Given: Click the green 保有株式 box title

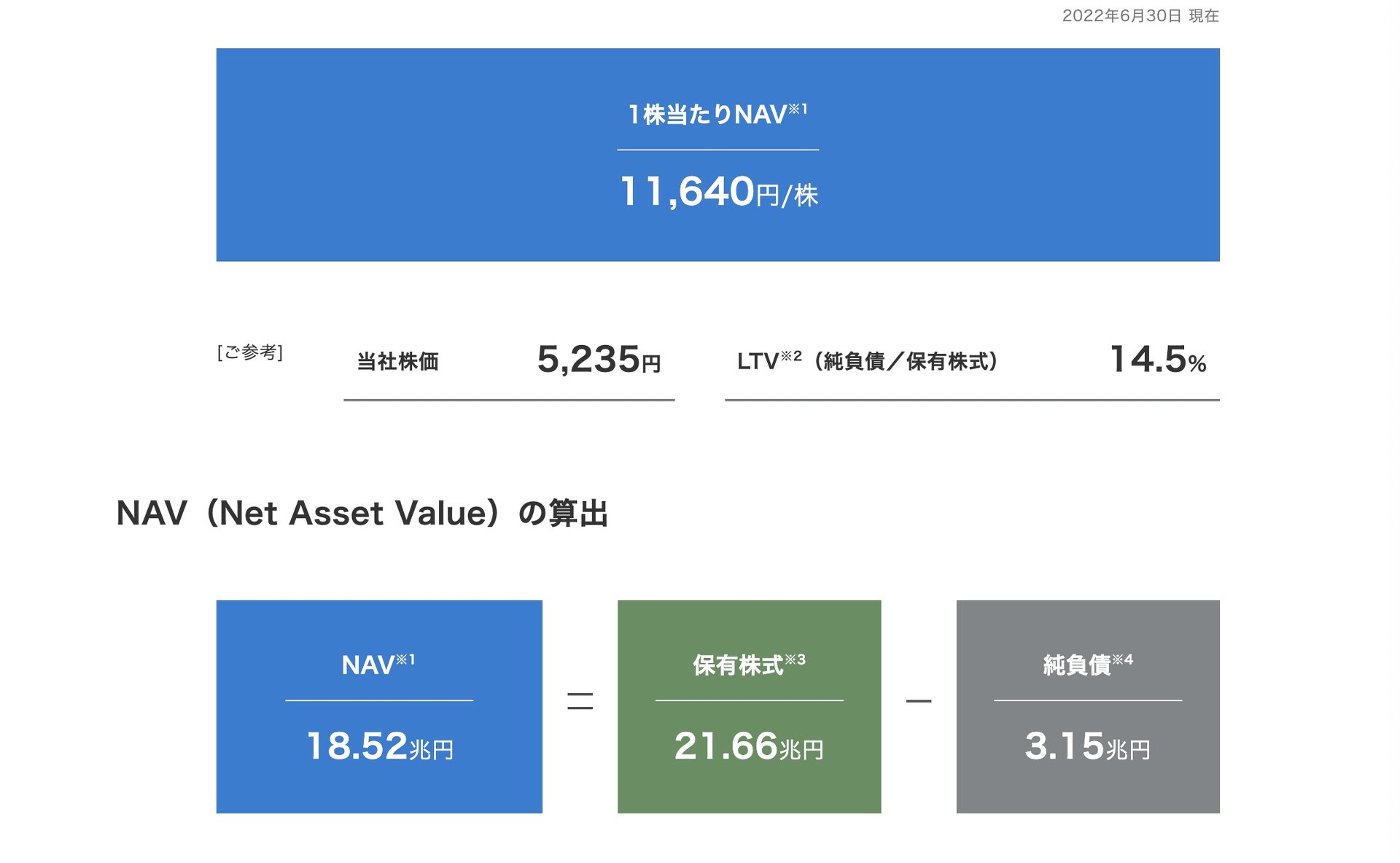Looking at the screenshot, I should 738,665.
